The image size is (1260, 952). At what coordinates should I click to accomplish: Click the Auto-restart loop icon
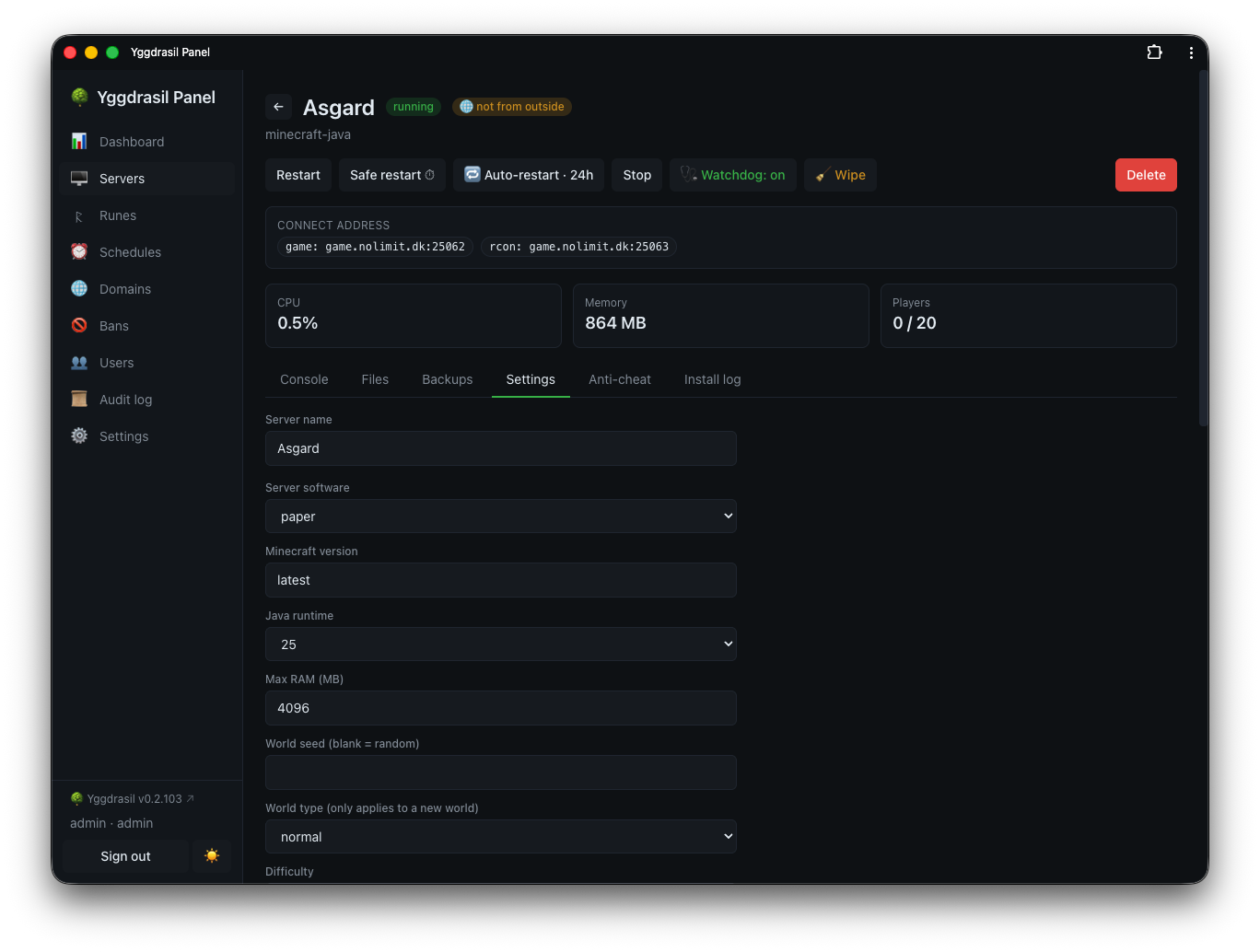tap(472, 174)
